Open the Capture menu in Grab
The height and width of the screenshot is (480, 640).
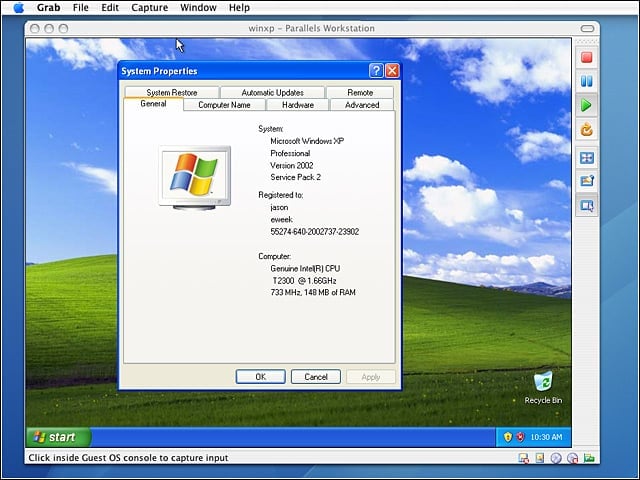coord(149,7)
